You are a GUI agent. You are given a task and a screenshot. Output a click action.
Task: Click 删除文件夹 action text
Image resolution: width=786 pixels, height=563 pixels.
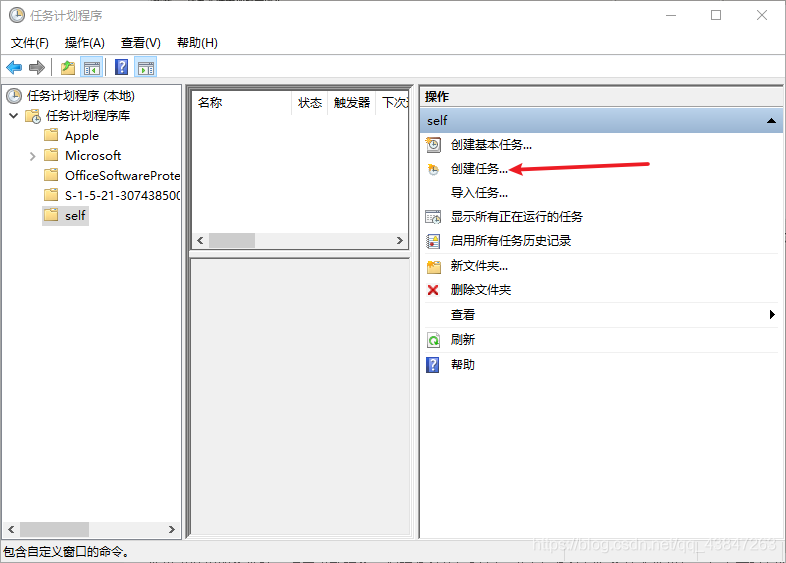pyautogui.click(x=481, y=290)
